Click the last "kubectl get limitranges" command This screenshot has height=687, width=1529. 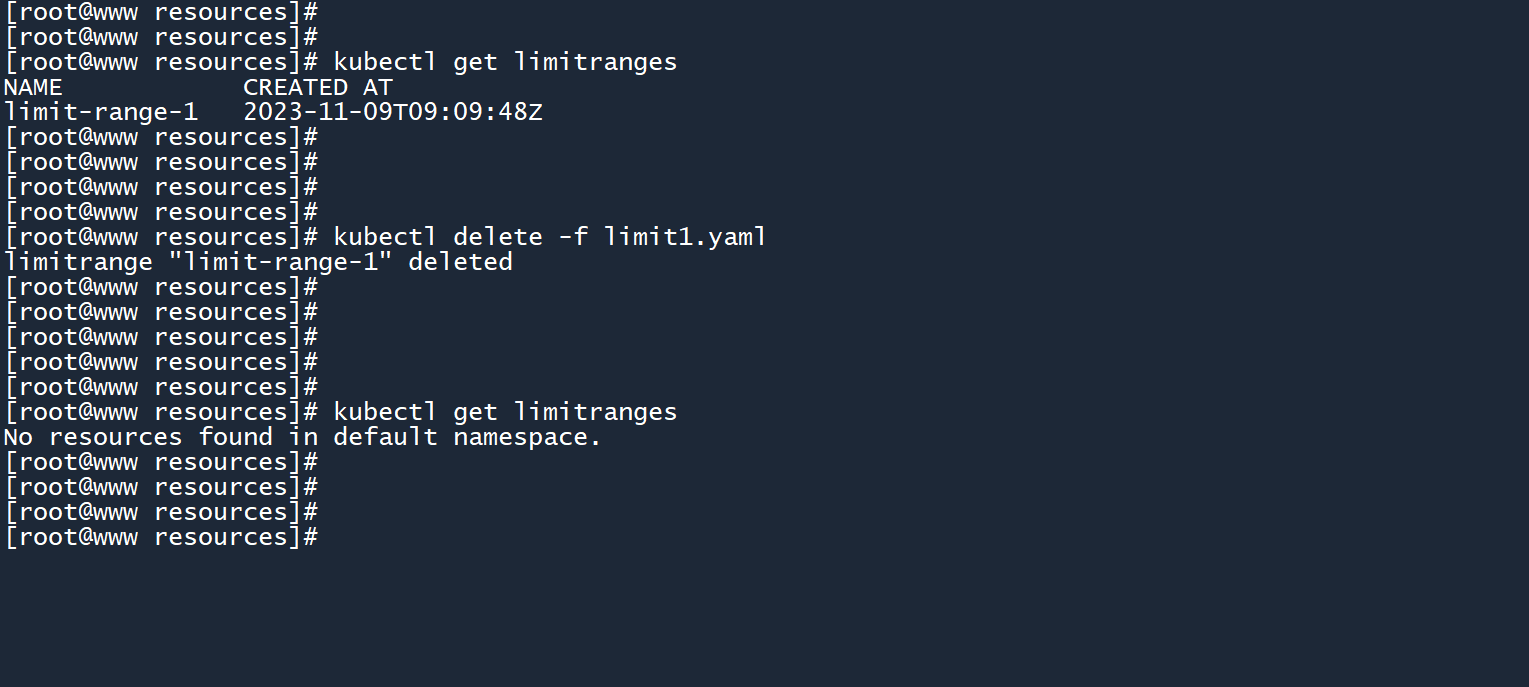pyautogui.click(x=505, y=412)
